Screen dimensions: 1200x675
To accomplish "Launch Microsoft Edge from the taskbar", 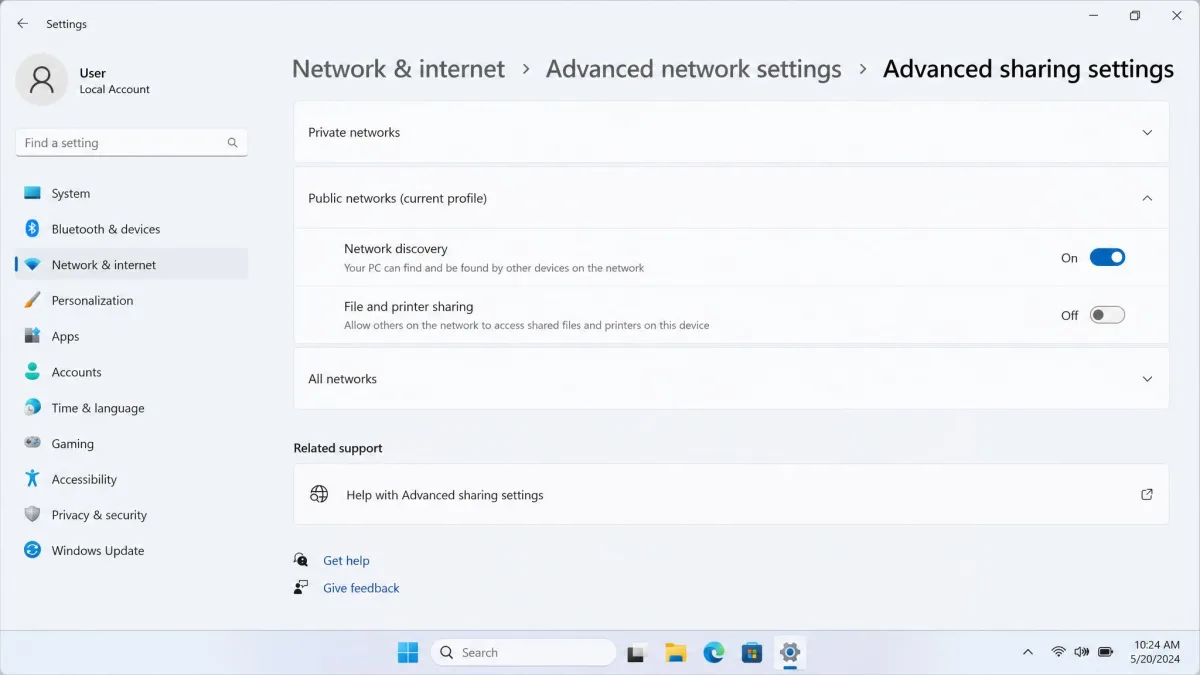I will [713, 652].
